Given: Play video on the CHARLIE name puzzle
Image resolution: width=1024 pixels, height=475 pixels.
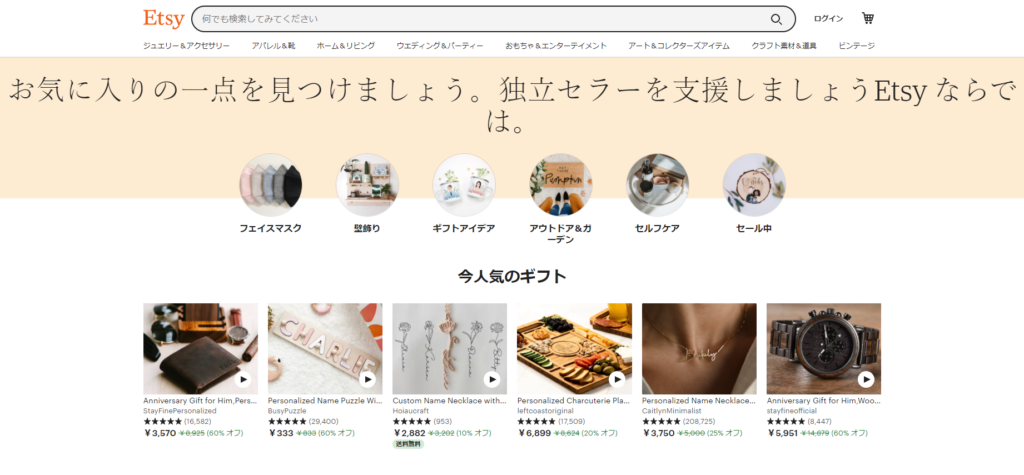Looking at the screenshot, I should [368, 380].
